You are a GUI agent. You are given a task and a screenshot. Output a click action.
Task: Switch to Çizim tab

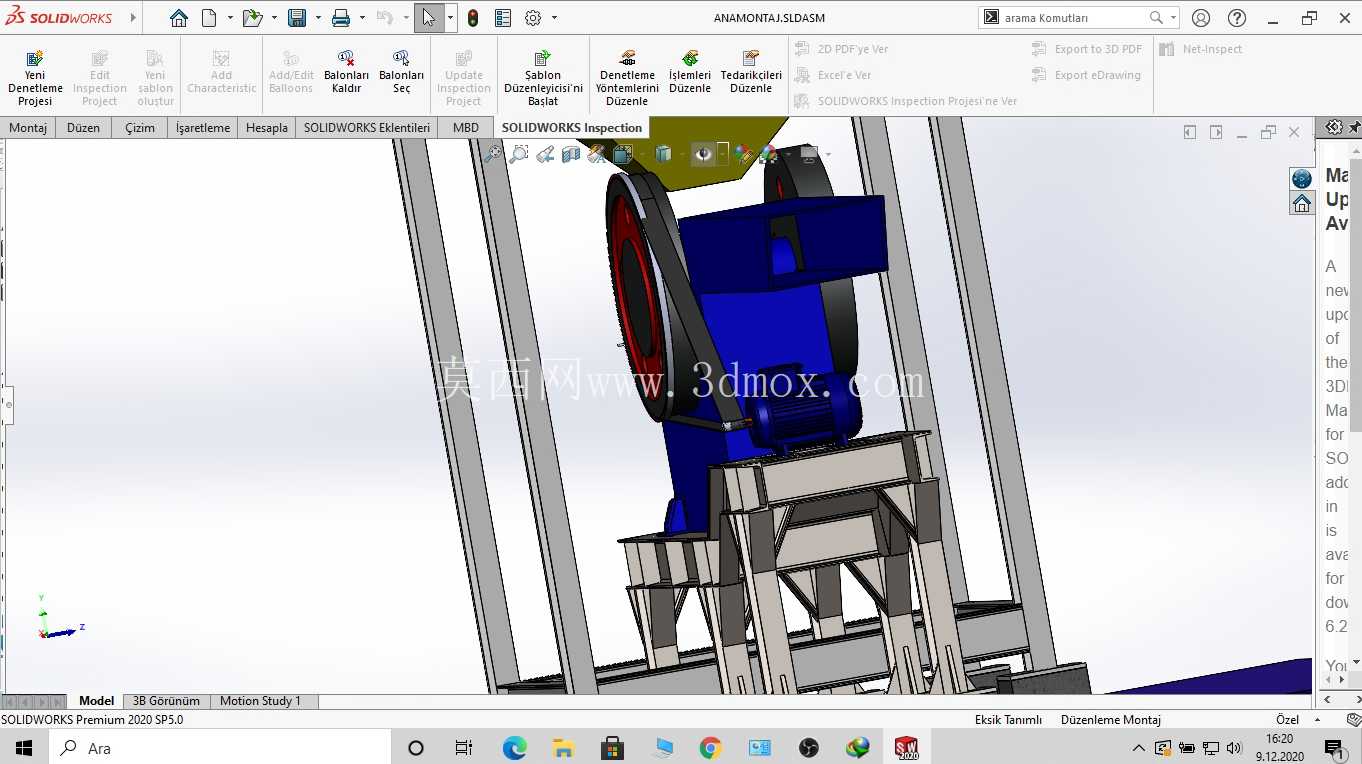click(x=140, y=127)
